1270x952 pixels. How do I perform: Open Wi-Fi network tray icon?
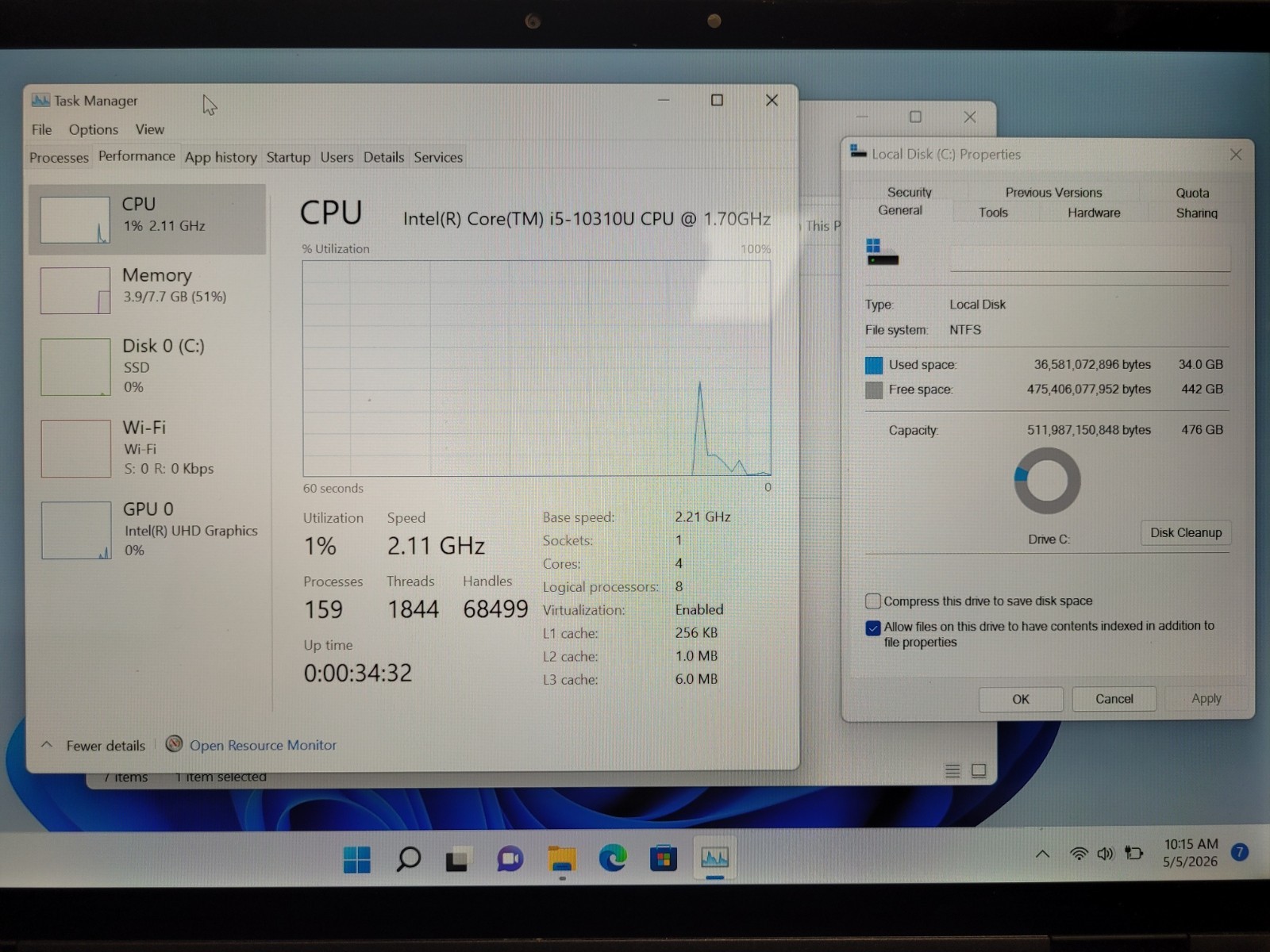(x=1079, y=854)
